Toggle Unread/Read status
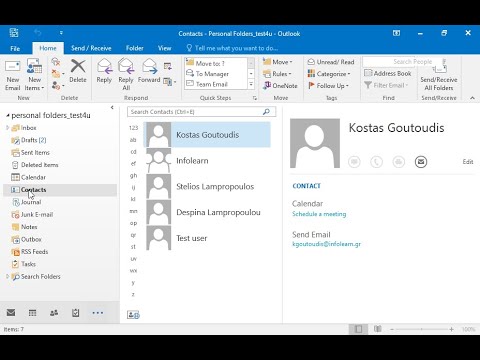Image resolution: width=480 pixels, height=360 pixels. click(331, 62)
